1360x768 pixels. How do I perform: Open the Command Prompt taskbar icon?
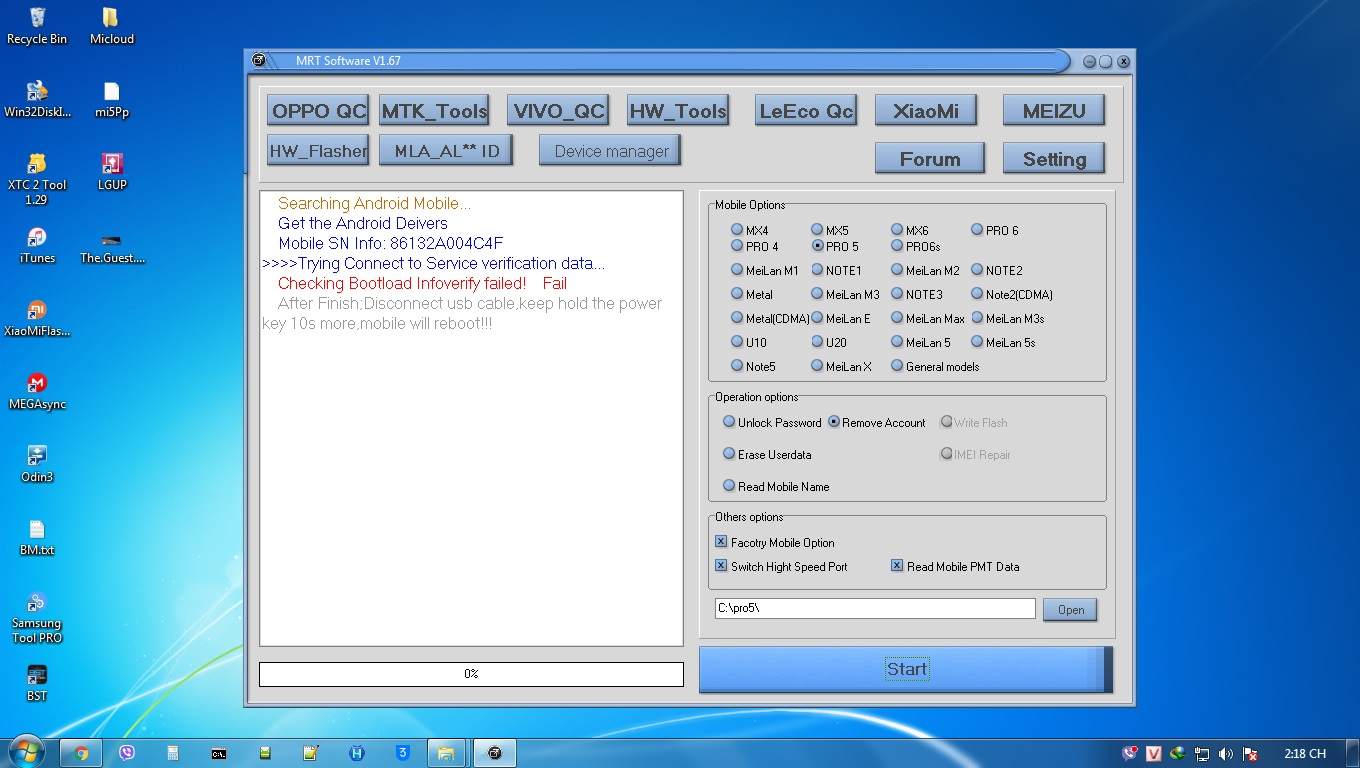pos(218,753)
